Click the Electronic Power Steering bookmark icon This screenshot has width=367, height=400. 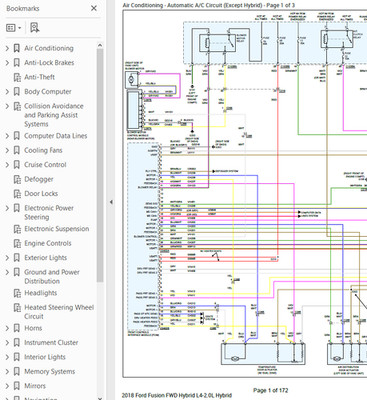click(x=17, y=208)
